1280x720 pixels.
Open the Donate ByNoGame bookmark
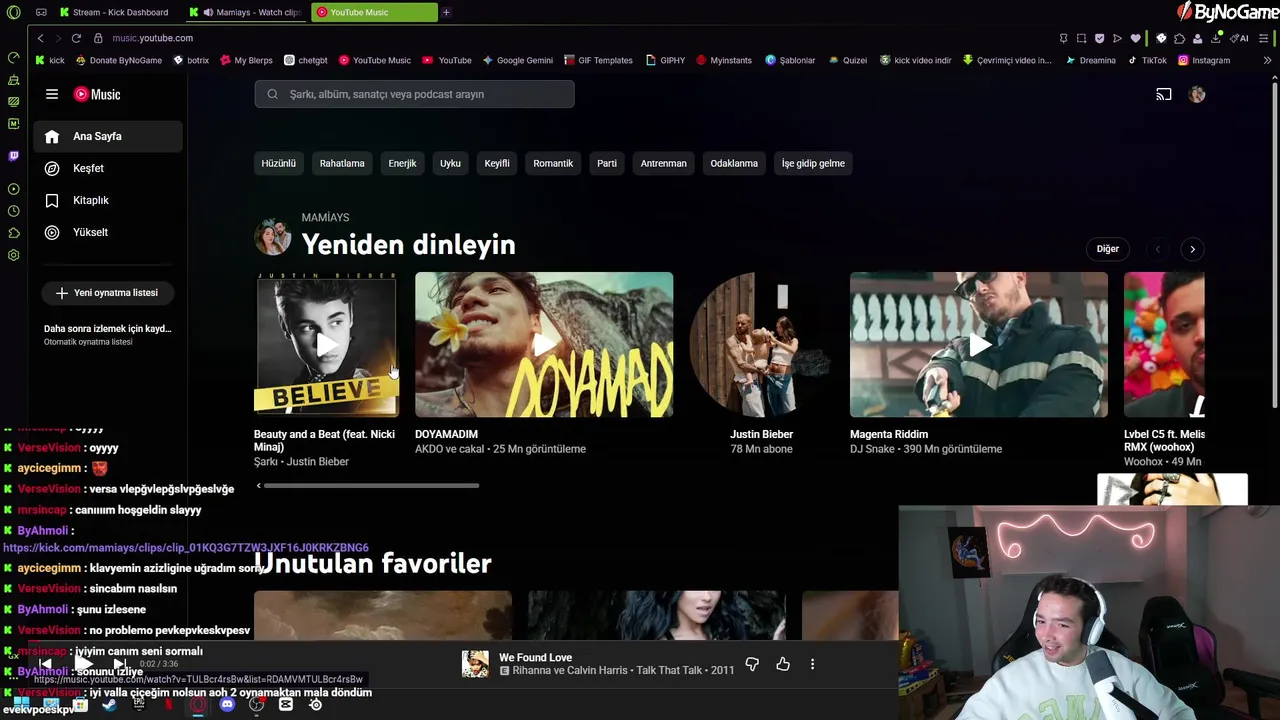coord(118,60)
